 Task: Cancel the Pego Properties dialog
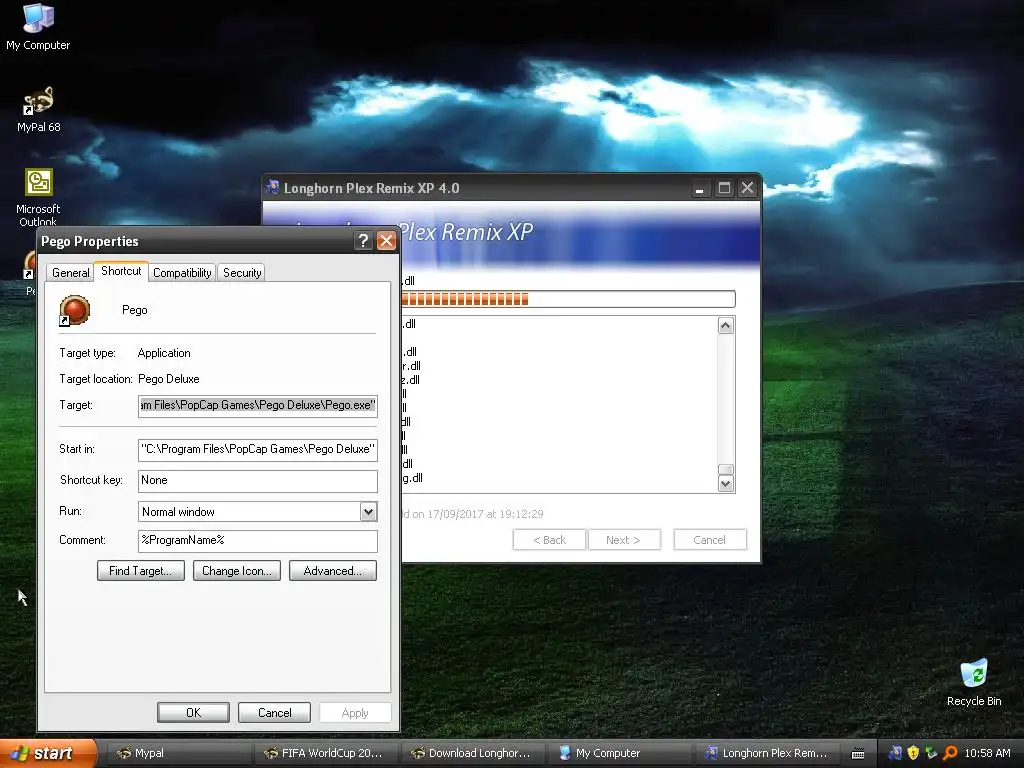pyautogui.click(x=274, y=712)
